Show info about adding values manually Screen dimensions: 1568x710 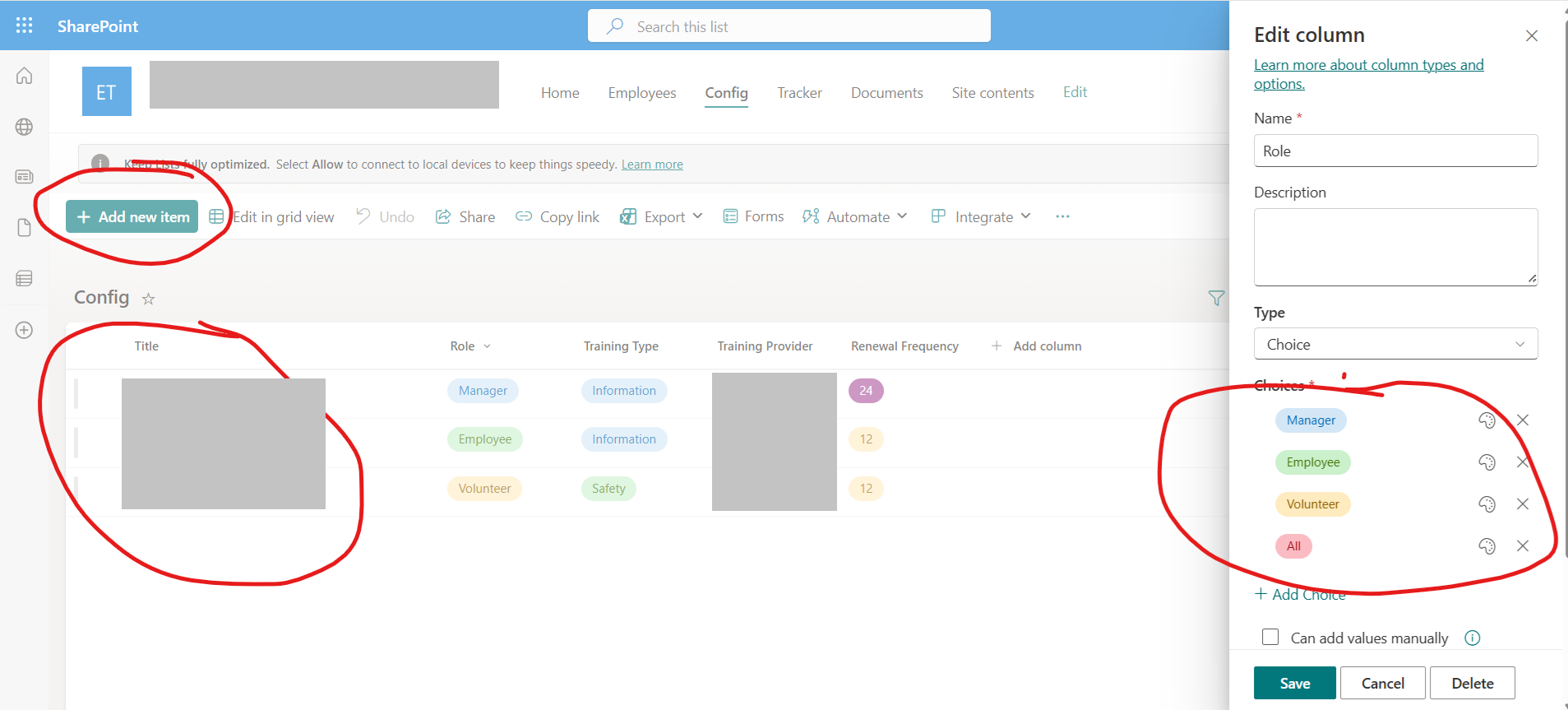tap(1473, 638)
